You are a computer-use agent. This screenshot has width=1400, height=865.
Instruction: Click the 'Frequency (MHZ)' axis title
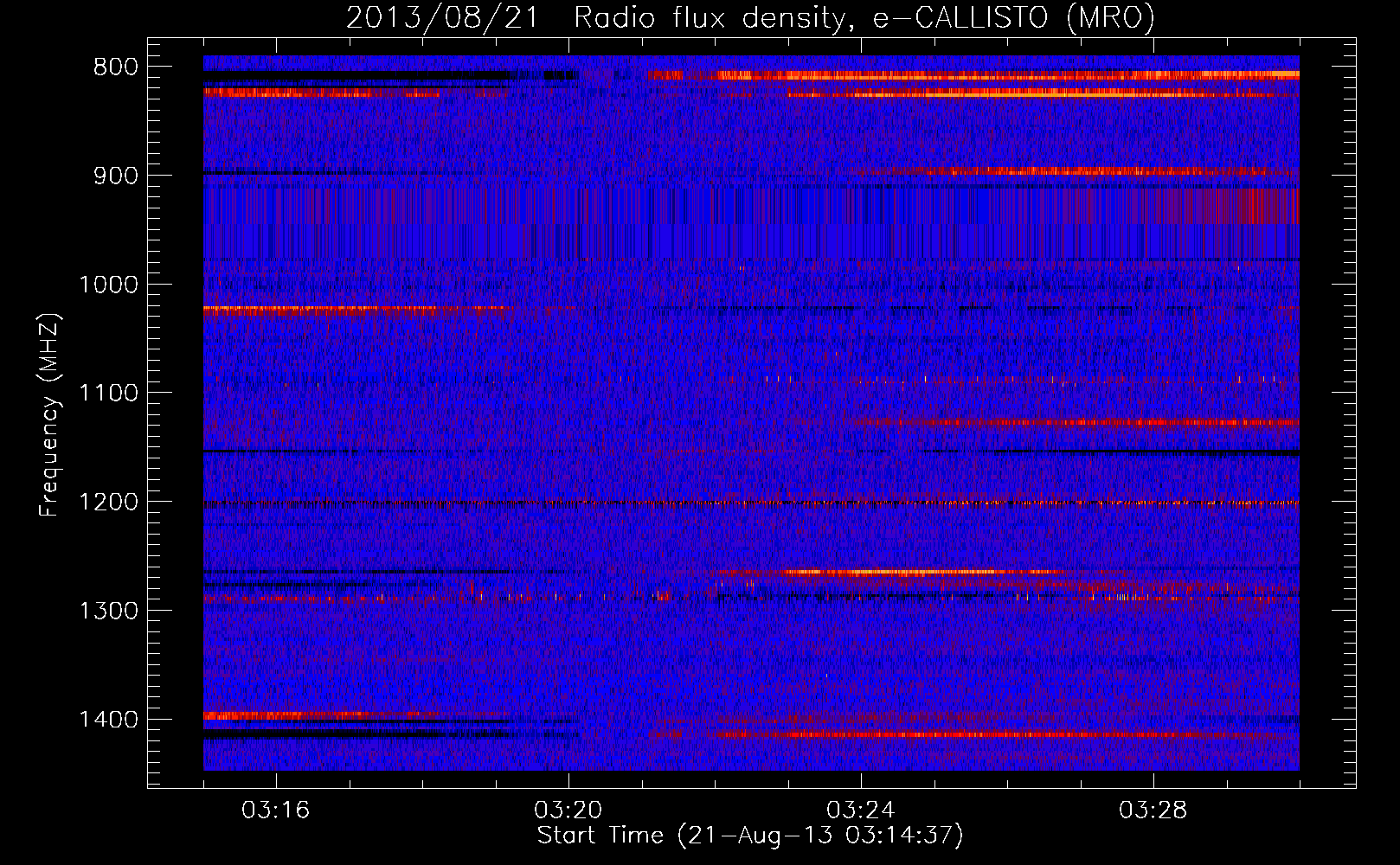(x=50, y=415)
